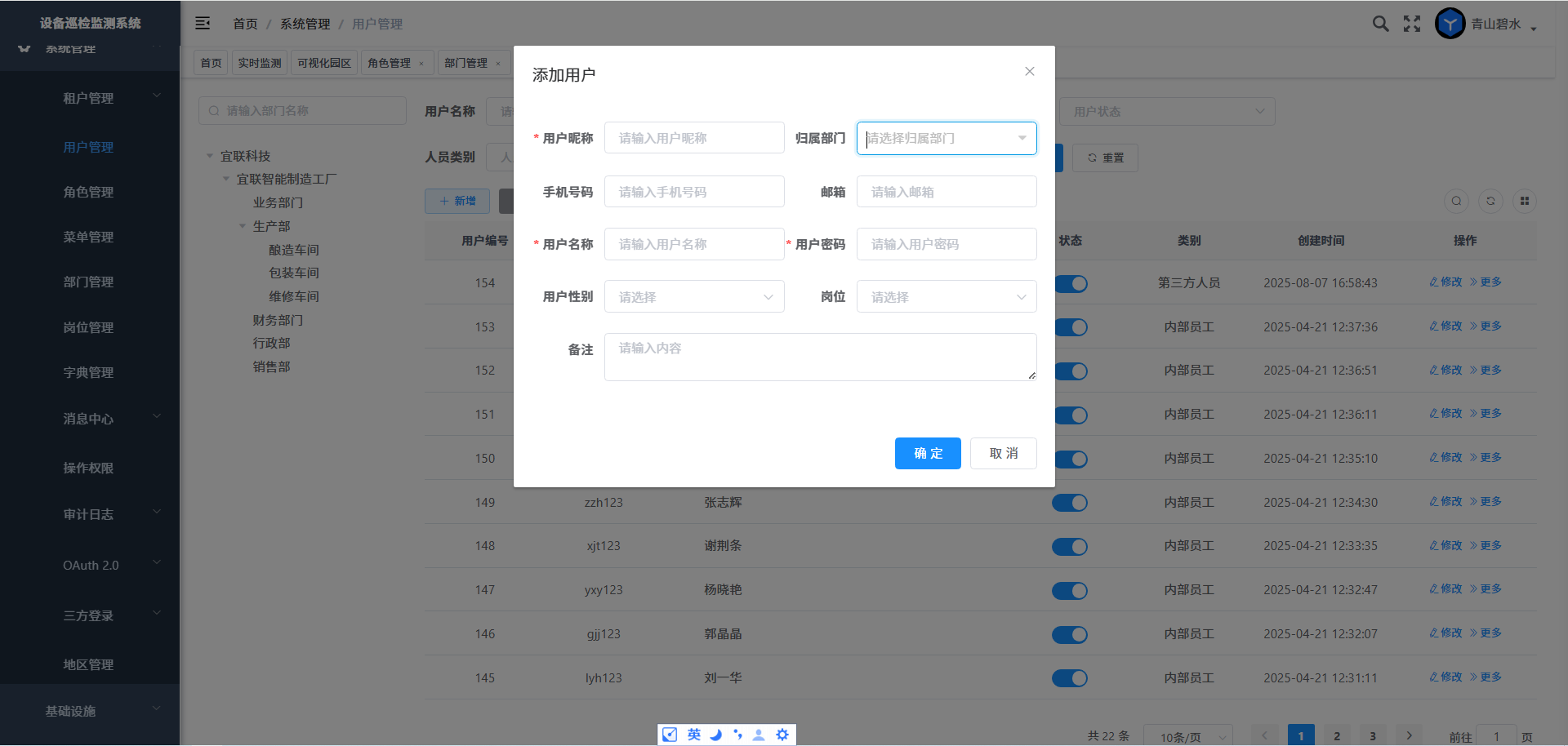Open the 岗位 select dropdown
Image resolution: width=1568 pixels, height=746 pixels.
[x=946, y=297]
